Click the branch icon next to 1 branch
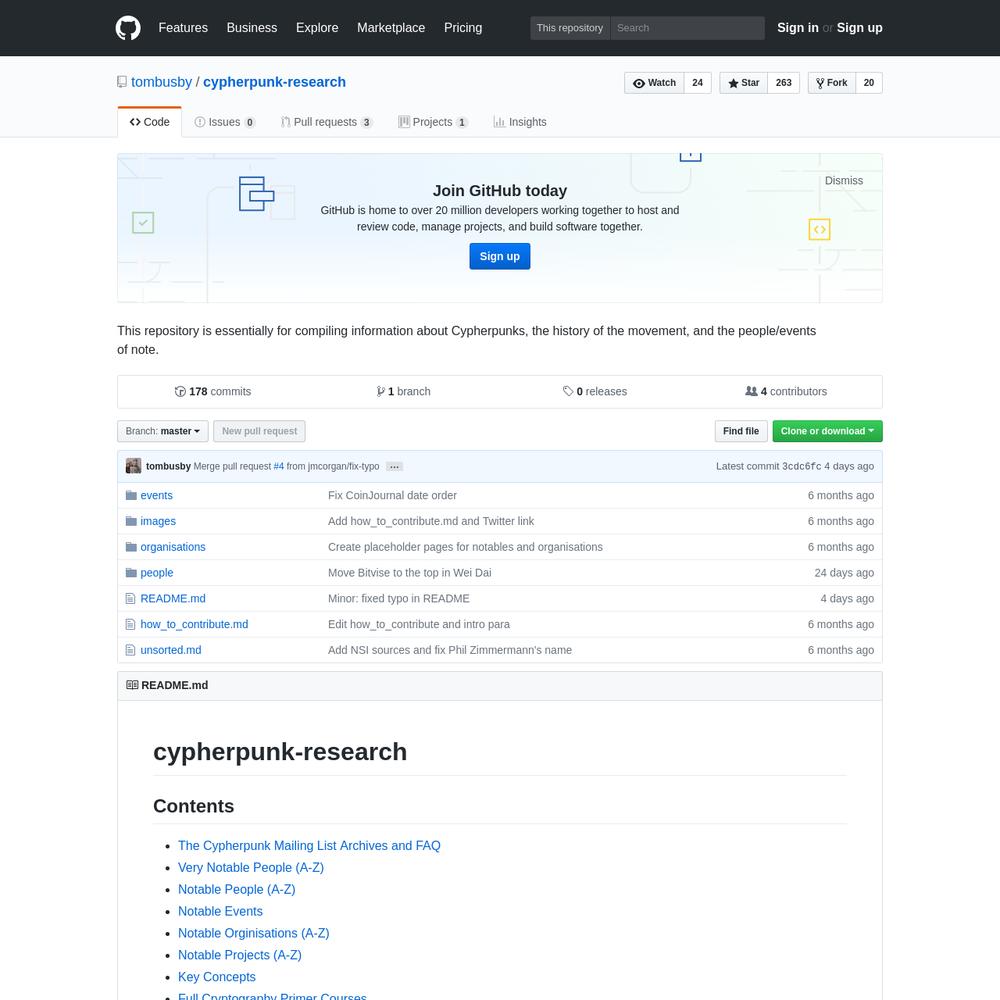The width and height of the screenshot is (1000, 1000). tap(381, 392)
